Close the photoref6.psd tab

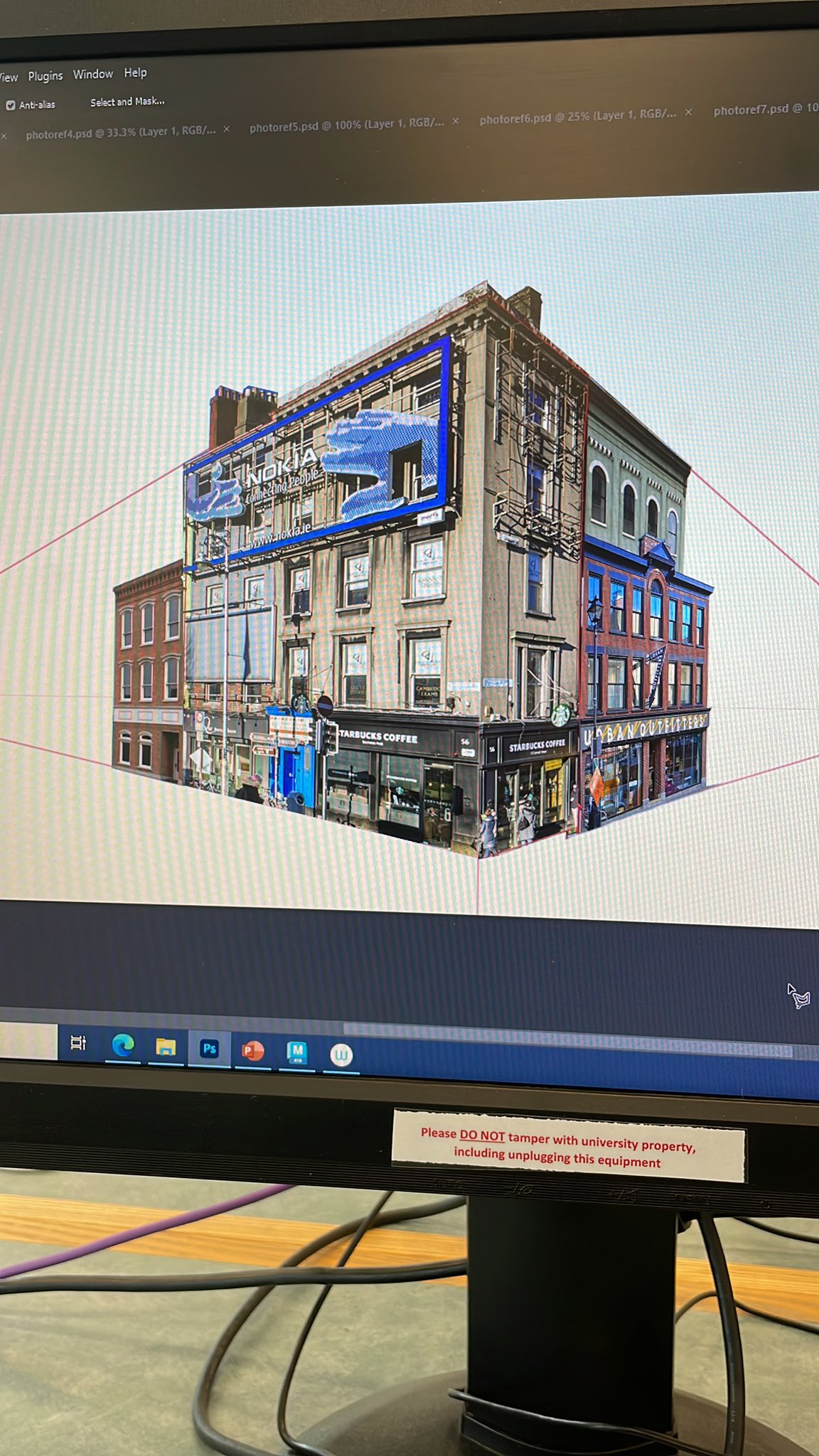[x=688, y=112]
